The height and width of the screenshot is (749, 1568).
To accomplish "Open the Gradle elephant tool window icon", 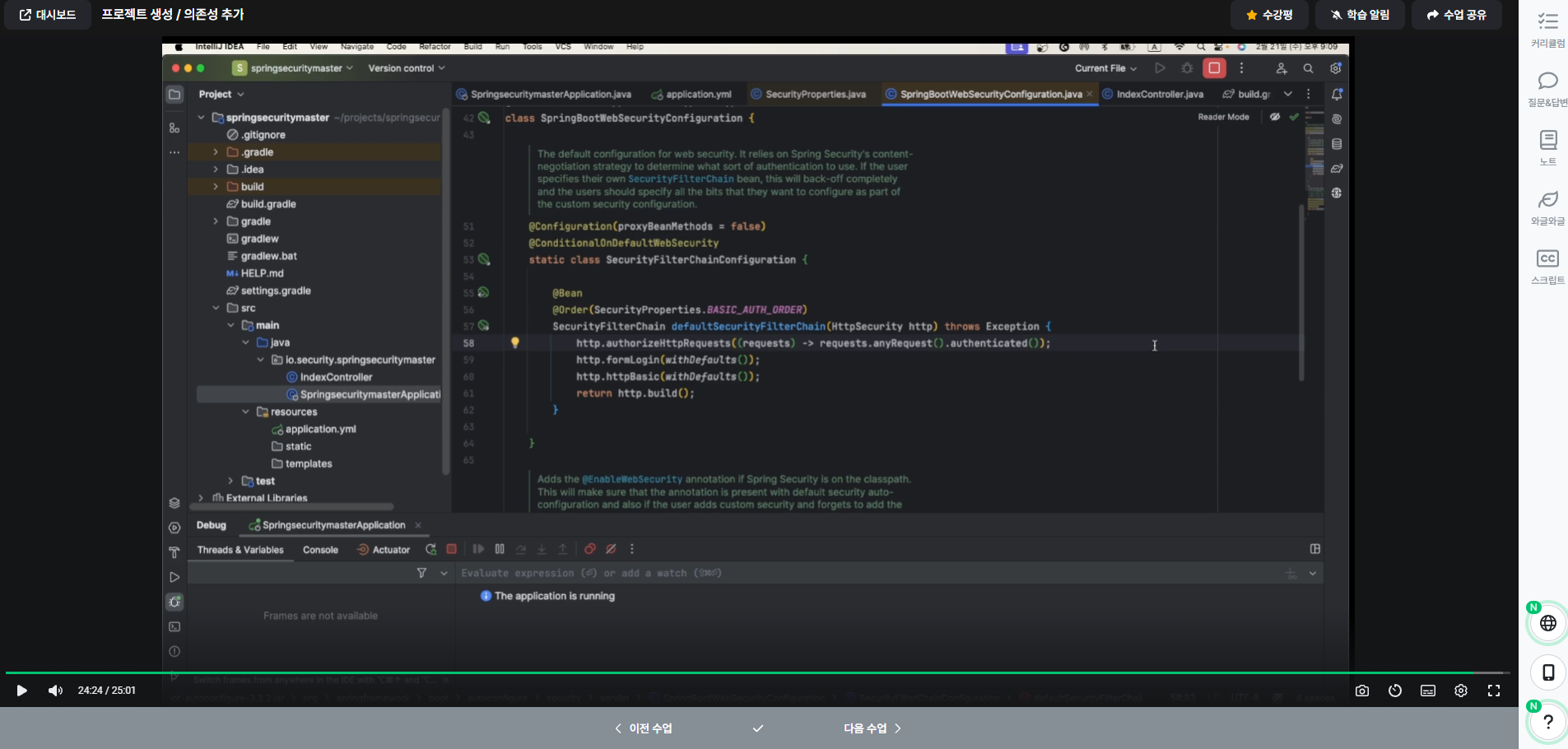I will coord(1337,169).
